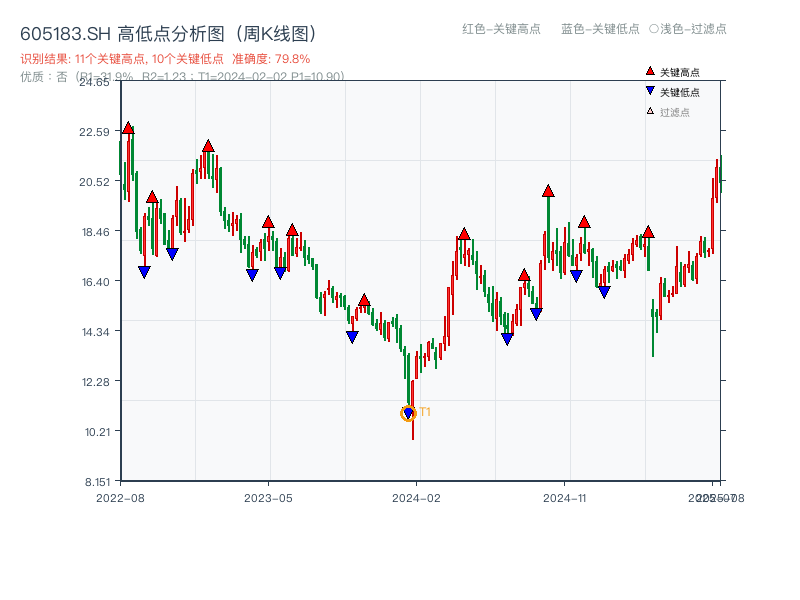
Task: Select the highest red peak marker near 22.59
Action: click(128, 128)
